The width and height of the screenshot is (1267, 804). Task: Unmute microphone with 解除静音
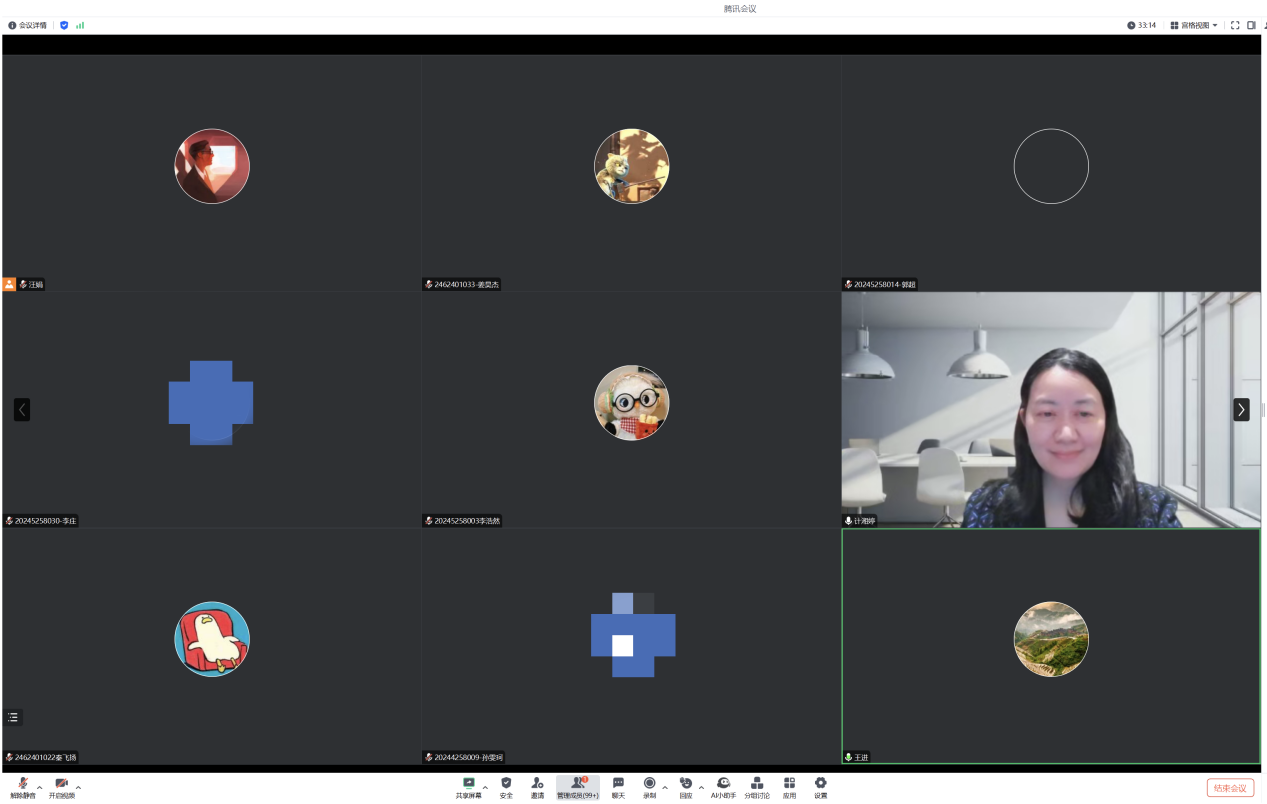click(x=22, y=787)
